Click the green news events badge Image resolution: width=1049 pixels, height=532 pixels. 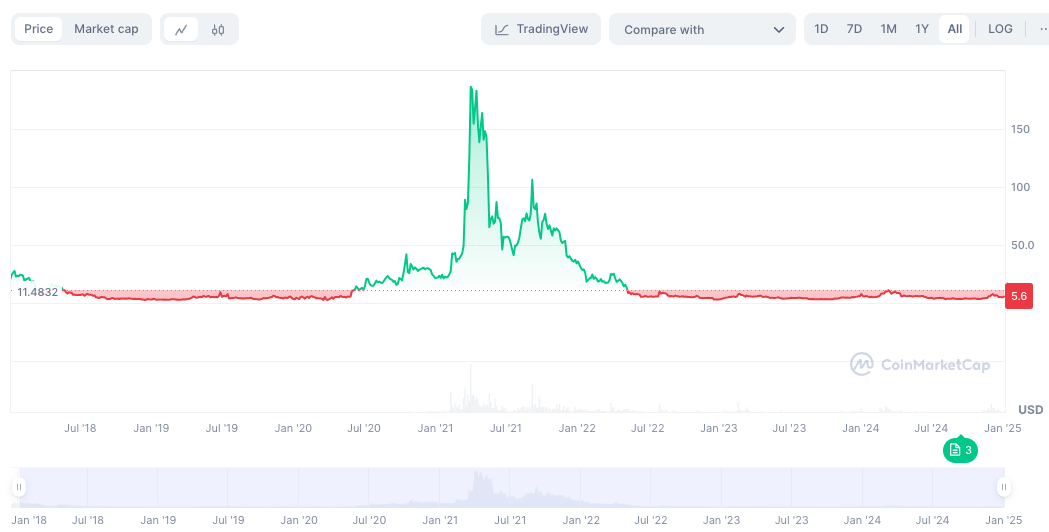pos(959,451)
